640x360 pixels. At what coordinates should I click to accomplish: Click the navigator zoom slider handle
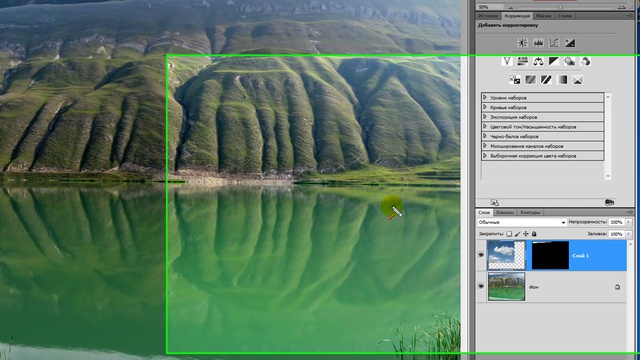pos(560,7)
